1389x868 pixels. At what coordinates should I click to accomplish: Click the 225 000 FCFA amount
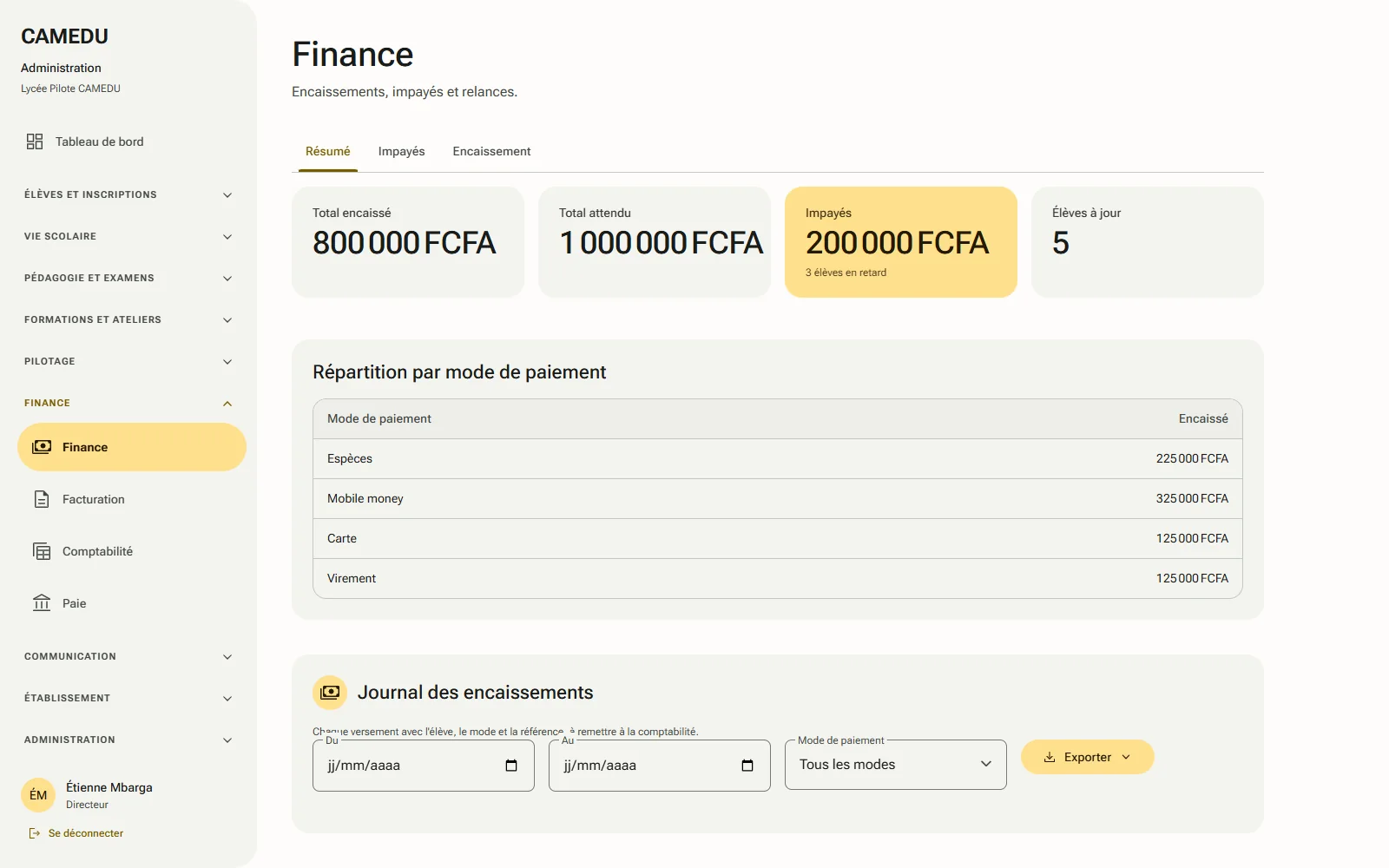pos(1192,458)
